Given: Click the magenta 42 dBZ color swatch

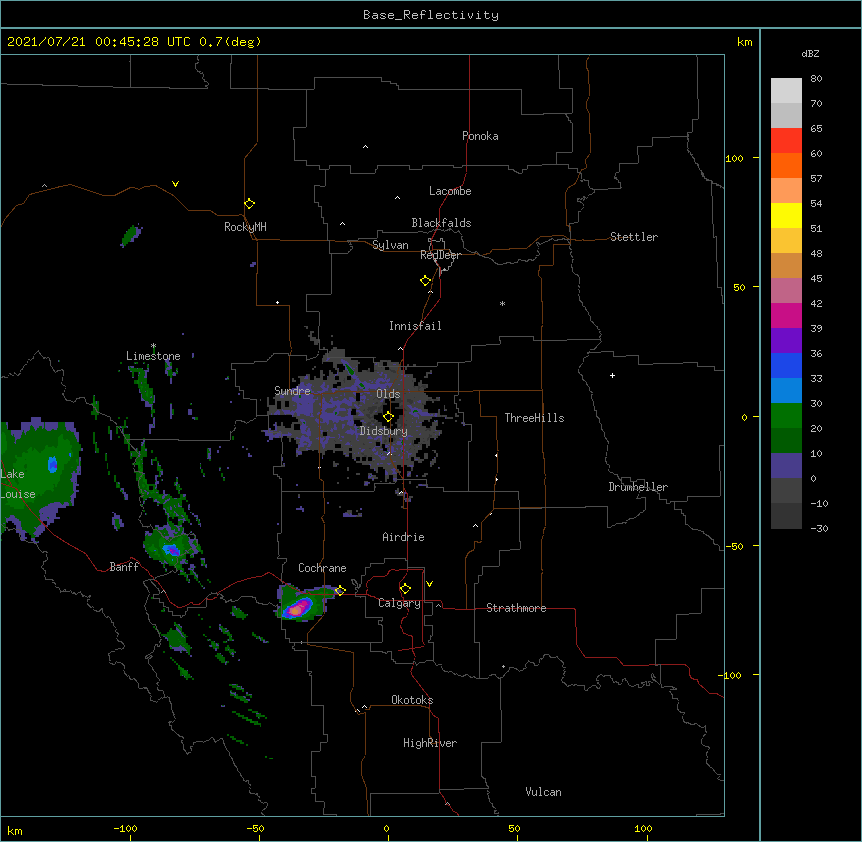Looking at the screenshot, I should [786, 316].
